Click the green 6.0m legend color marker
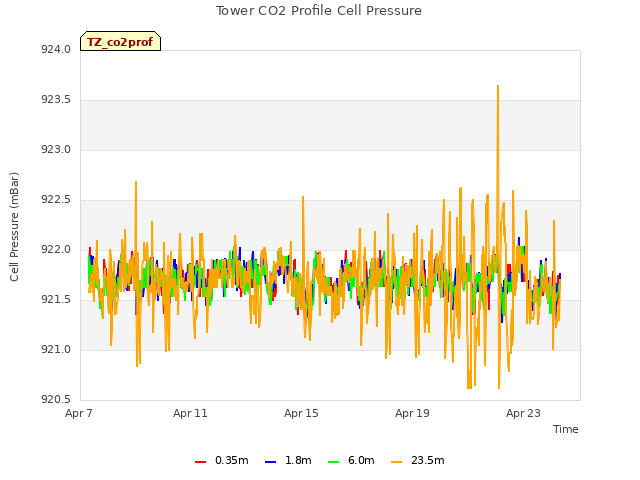640x480 pixels. pos(333,462)
